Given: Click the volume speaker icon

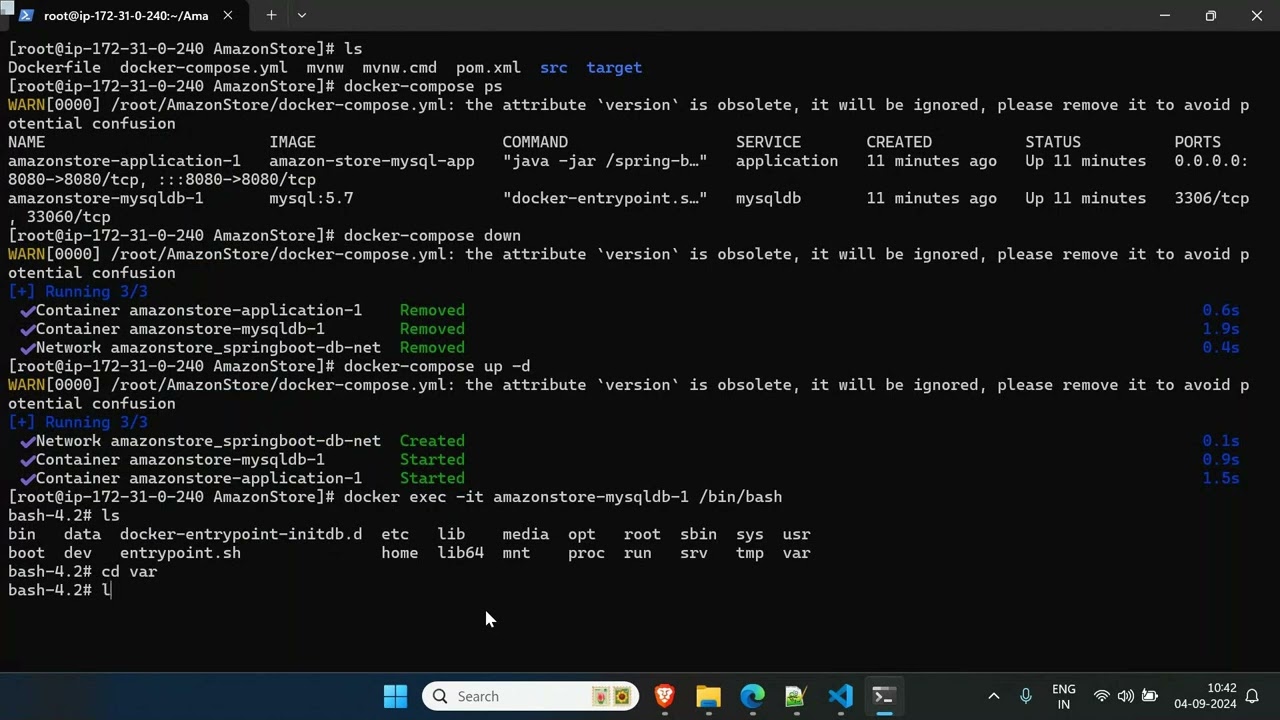Looking at the screenshot, I should coord(1125,696).
